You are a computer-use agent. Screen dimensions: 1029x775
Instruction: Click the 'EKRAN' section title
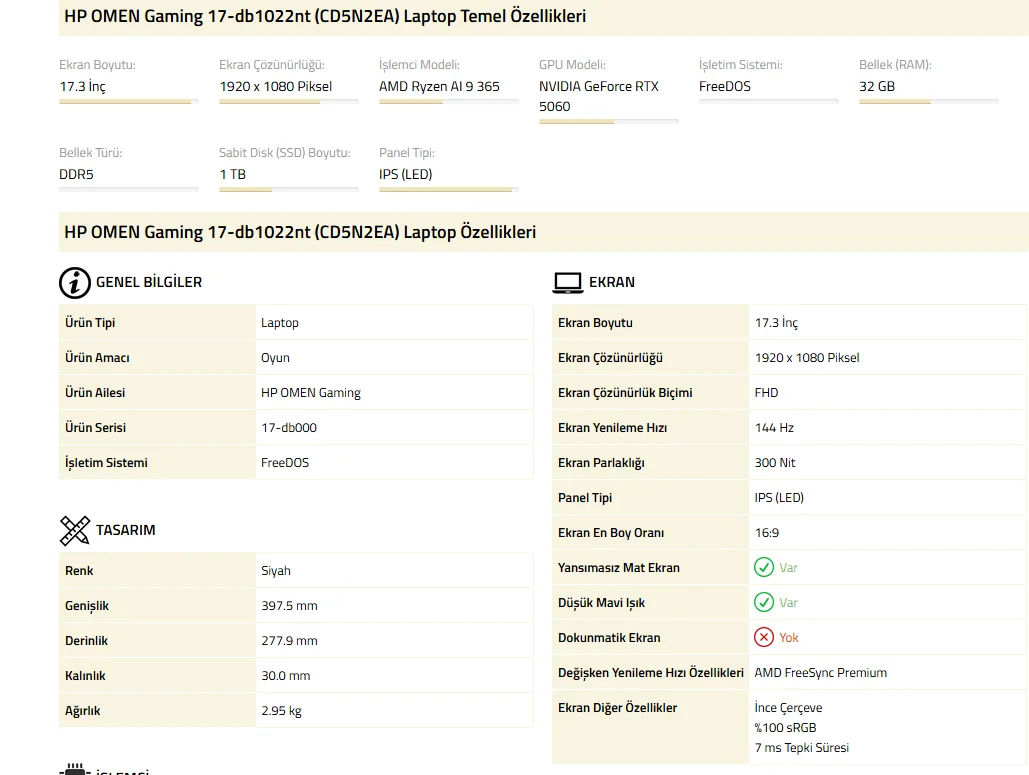612,283
